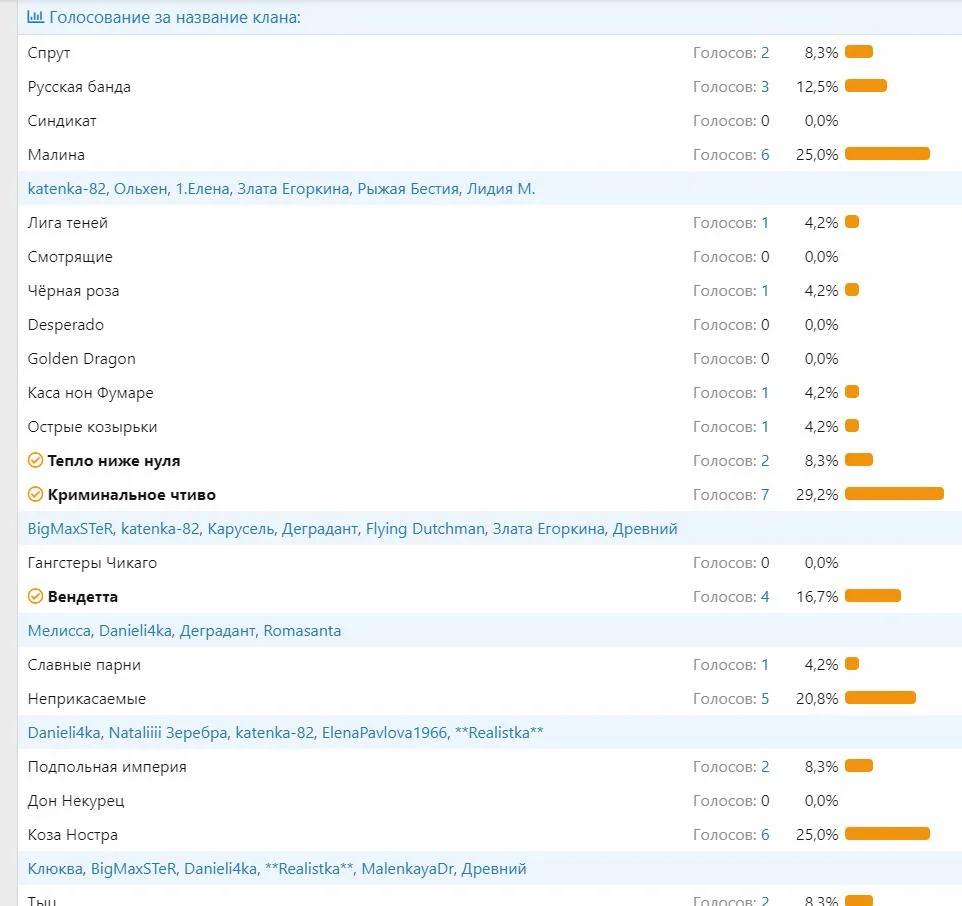Screen dimensions: 962x906
Task: Click the checkmark icon beside Криминальное чтиво
Action: 35,495
